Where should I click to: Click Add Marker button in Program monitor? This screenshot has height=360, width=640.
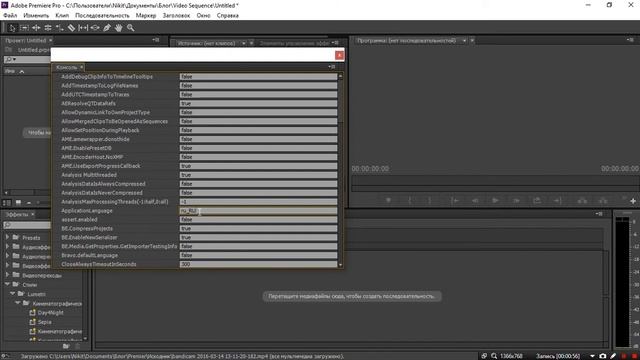[389, 200]
